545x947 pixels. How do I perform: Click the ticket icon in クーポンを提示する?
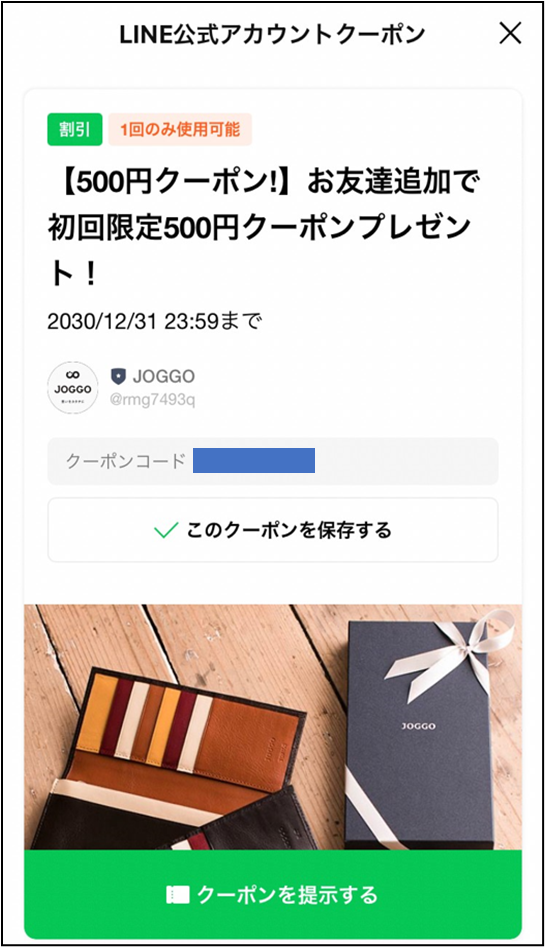(x=178, y=894)
